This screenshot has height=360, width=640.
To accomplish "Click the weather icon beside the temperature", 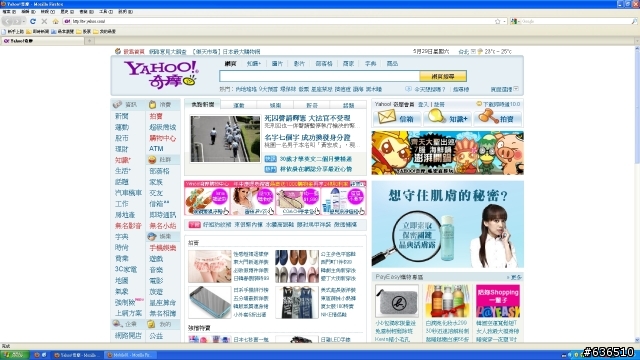I will [480, 51].
